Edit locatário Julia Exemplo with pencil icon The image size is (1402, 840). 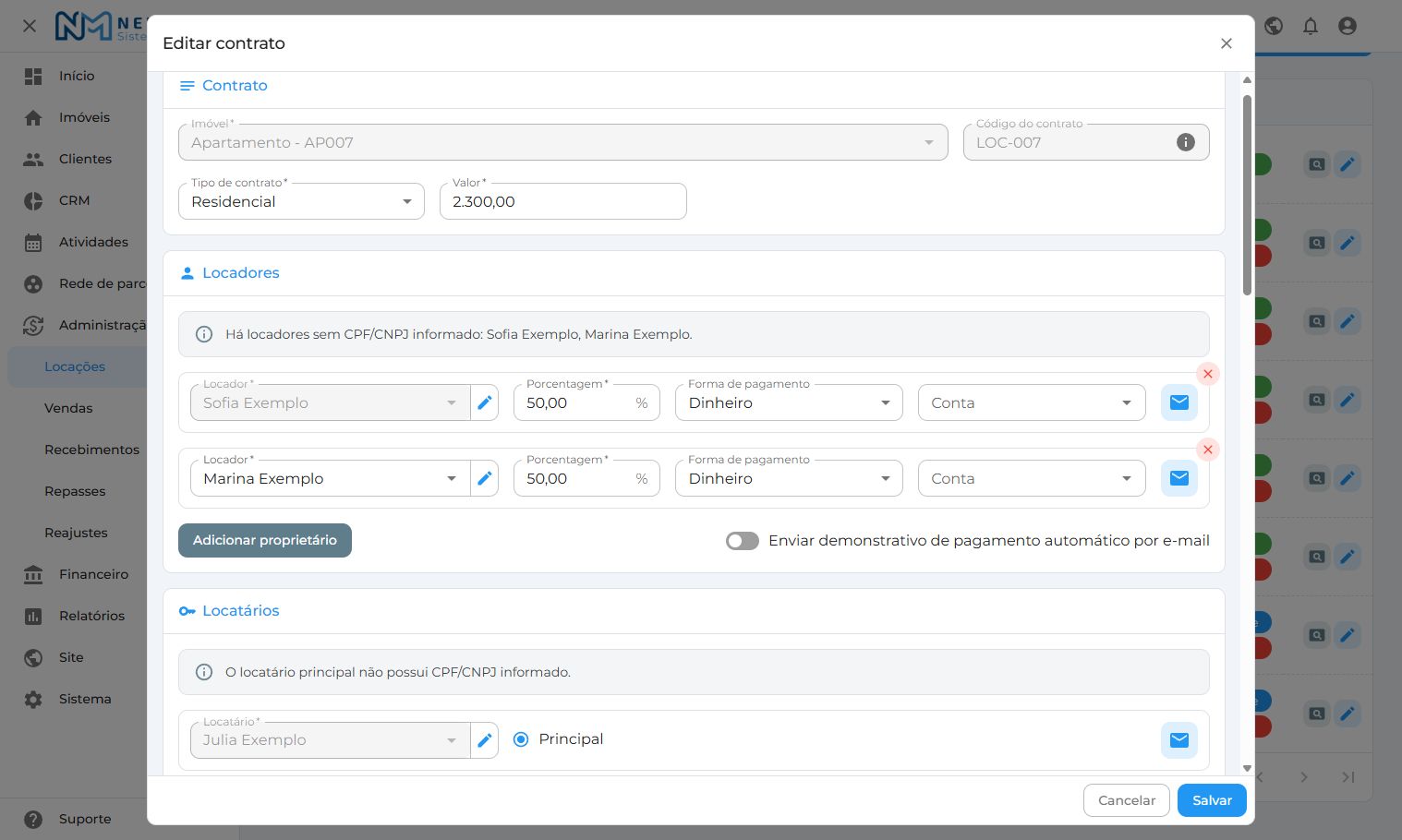tap(485, 739)
